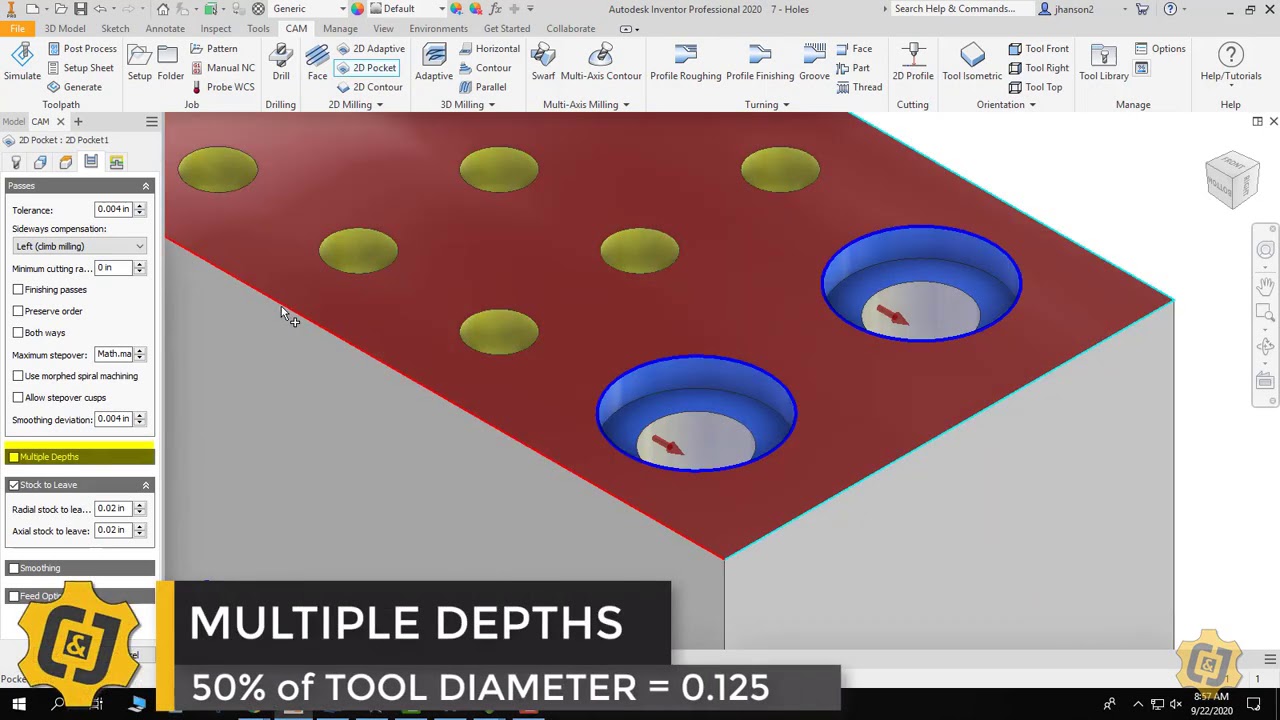Click the ViewCube in the viewport
The height and width of the screenshot is (720, 1280).
1232,181
